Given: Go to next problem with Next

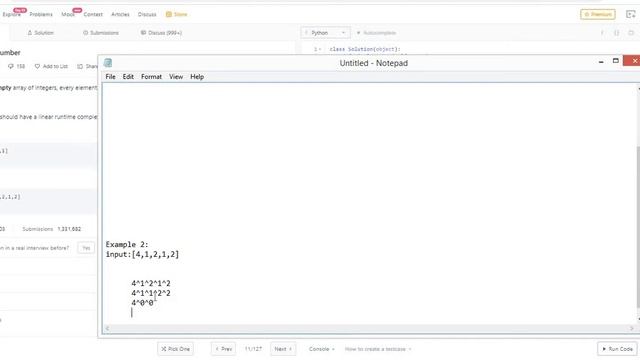Looking at the screenshot, I should click(x=283, y=349).
